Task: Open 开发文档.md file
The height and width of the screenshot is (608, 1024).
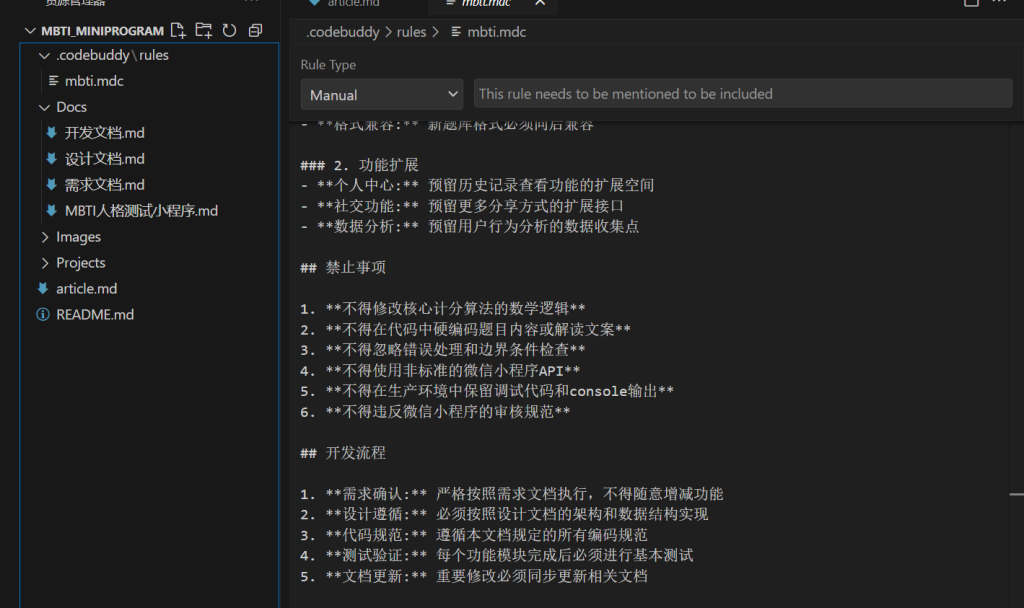Action: click(105, 133)
